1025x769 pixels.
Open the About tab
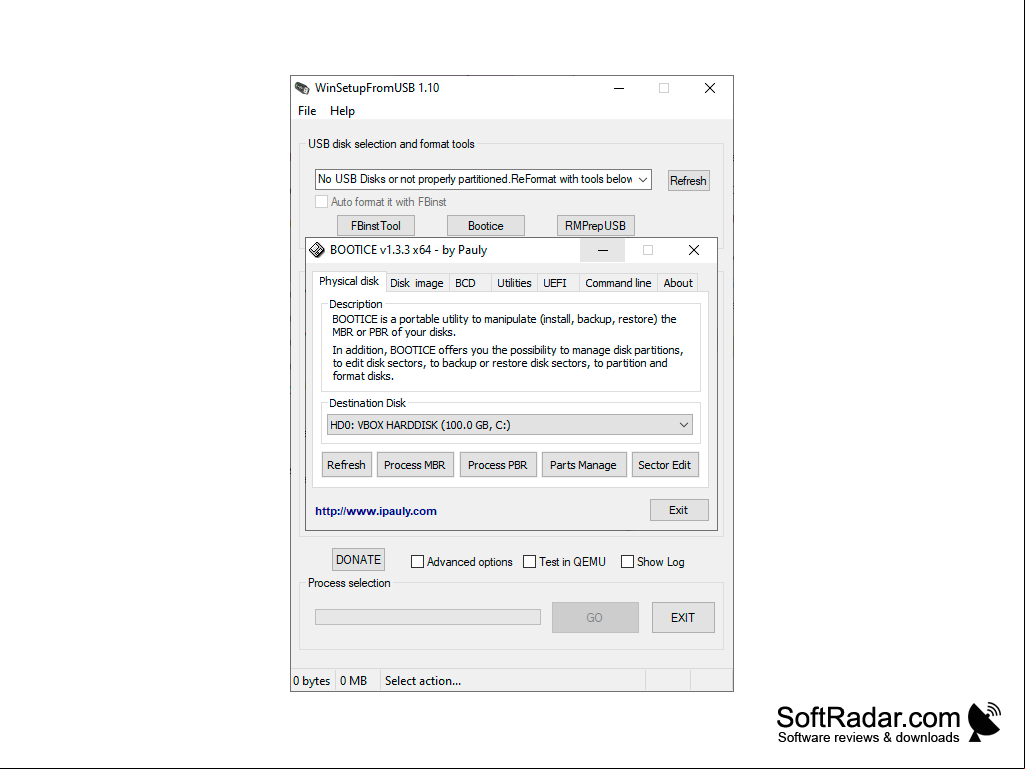[x=678, y=283]
